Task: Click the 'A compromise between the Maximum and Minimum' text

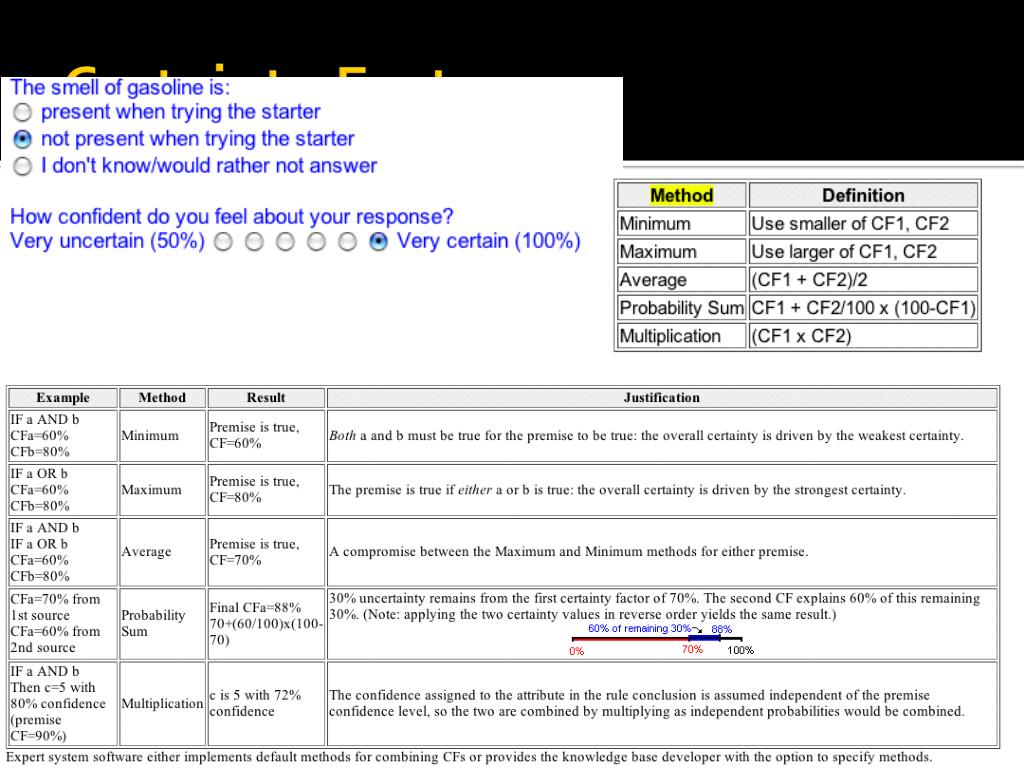Action: coord(569,552)
